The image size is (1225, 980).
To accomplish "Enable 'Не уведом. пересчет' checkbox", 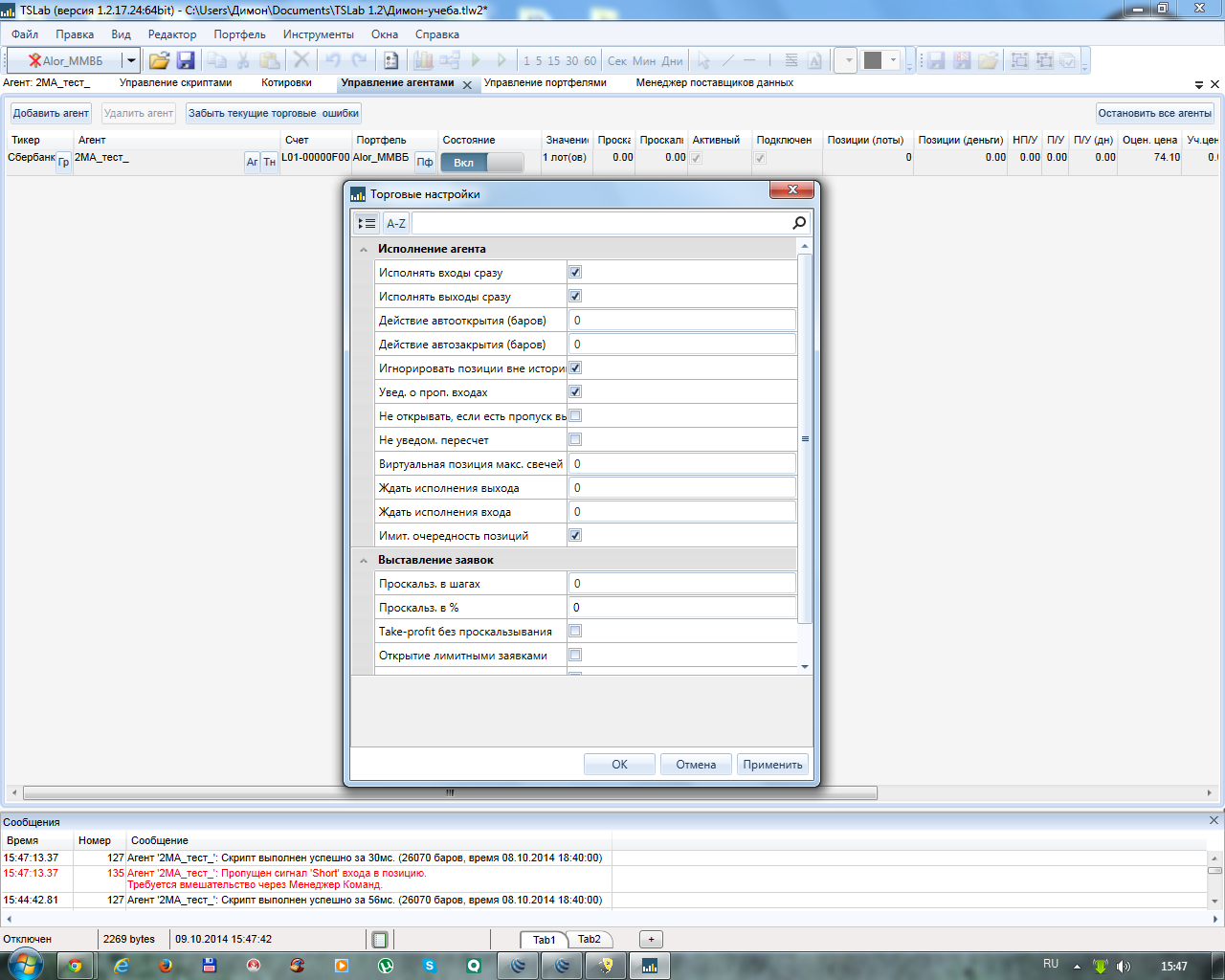I will [575, 440].
